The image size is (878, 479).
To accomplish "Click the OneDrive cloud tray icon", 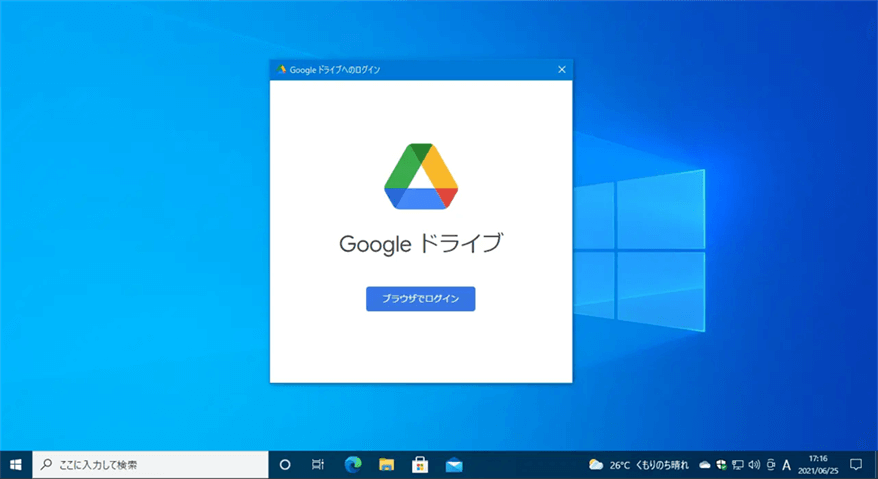I will 705,465.
